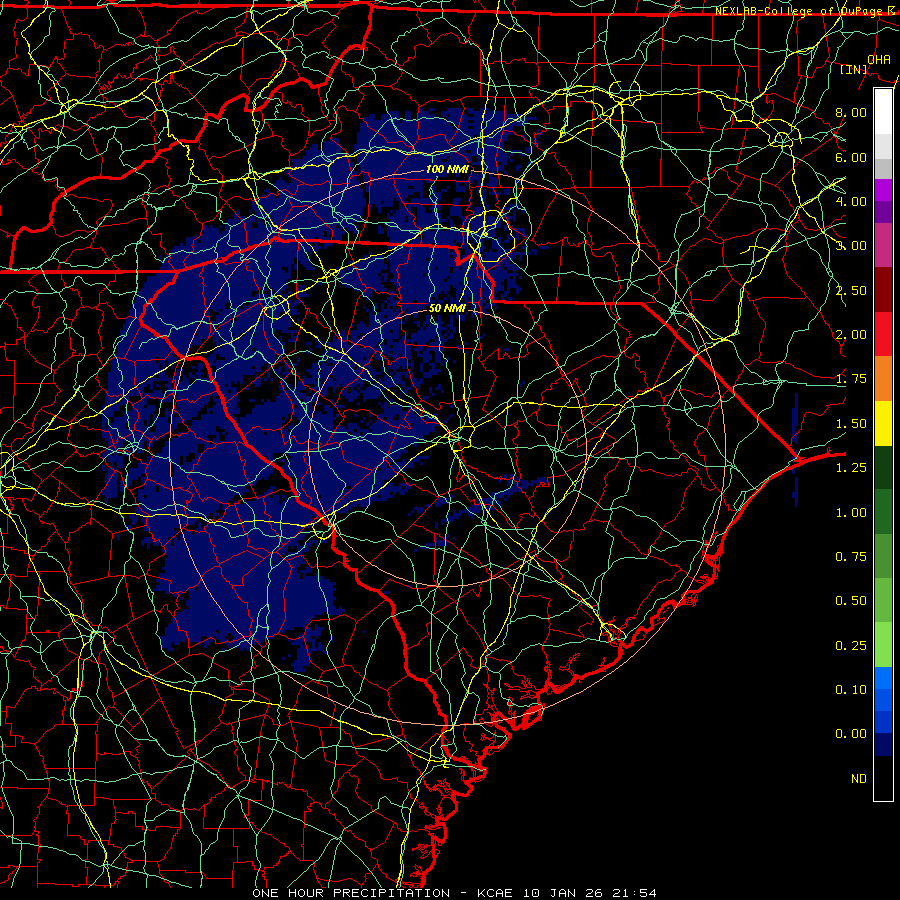Pick the white swatch on the color scale

click(x=883, y=111)
